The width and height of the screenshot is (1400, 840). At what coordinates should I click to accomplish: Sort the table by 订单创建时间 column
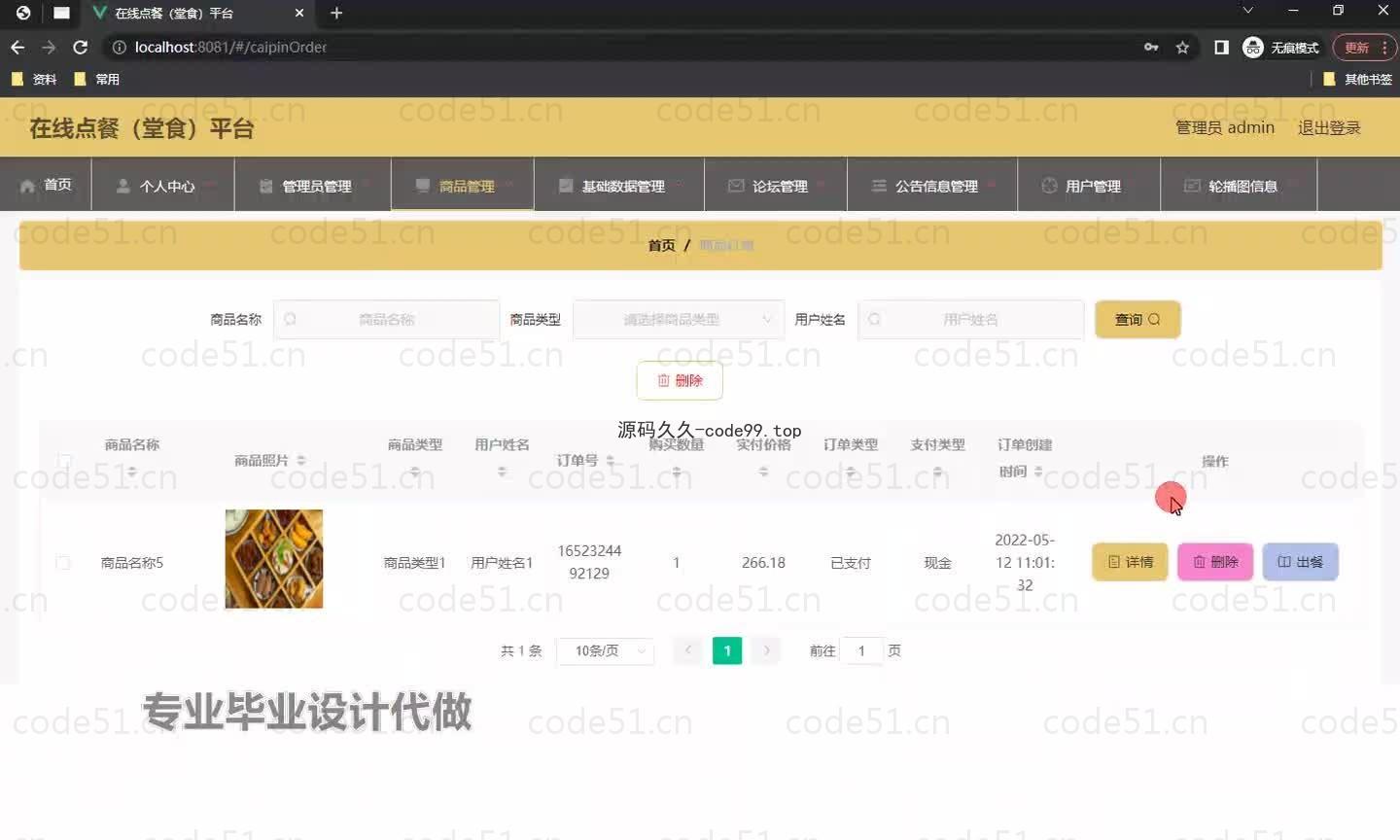1038,472
